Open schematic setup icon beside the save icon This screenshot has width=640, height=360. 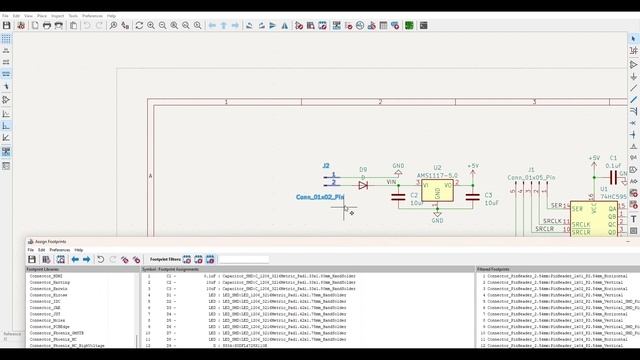pos(21,25)
